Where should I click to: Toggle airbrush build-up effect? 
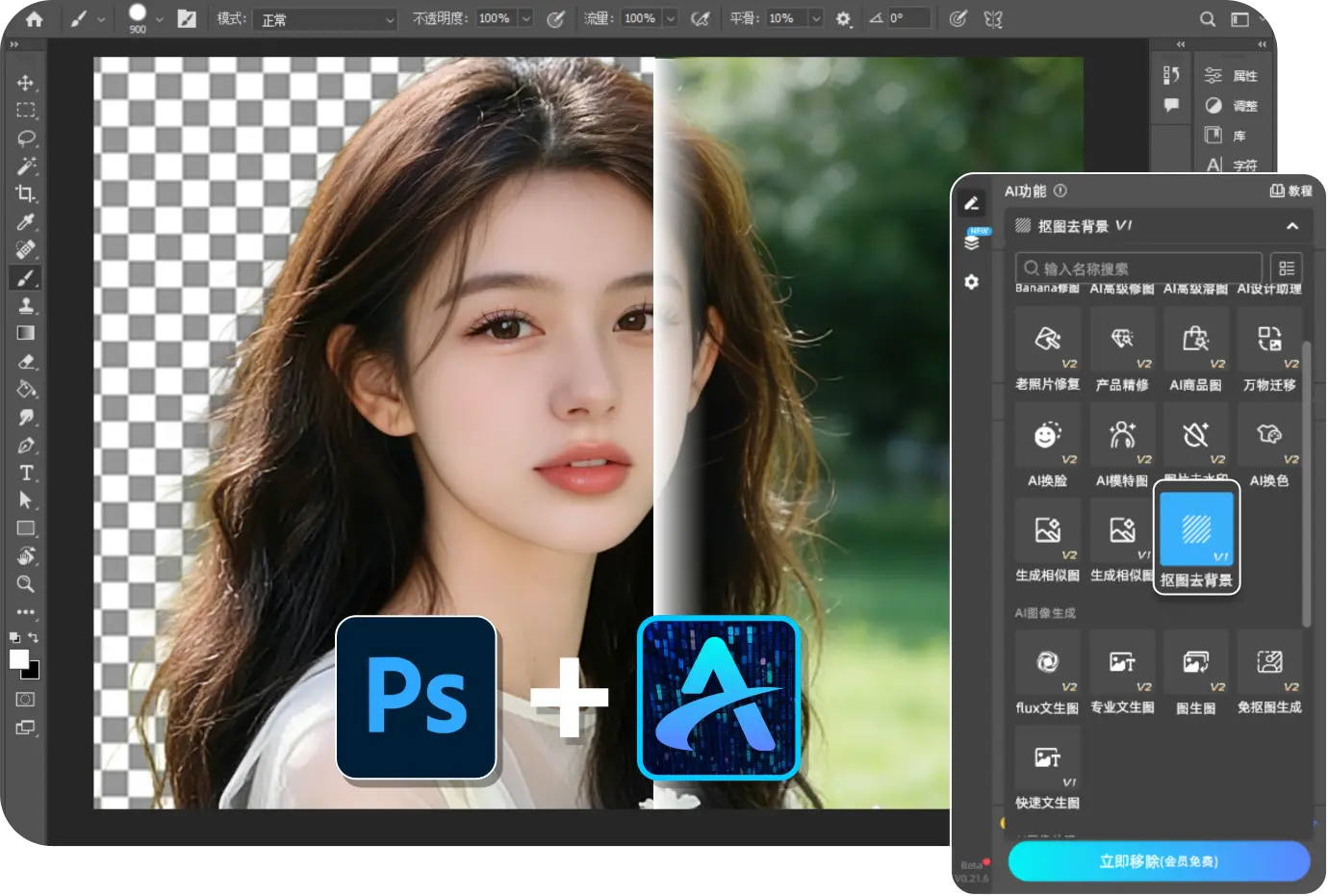[701, 19]
